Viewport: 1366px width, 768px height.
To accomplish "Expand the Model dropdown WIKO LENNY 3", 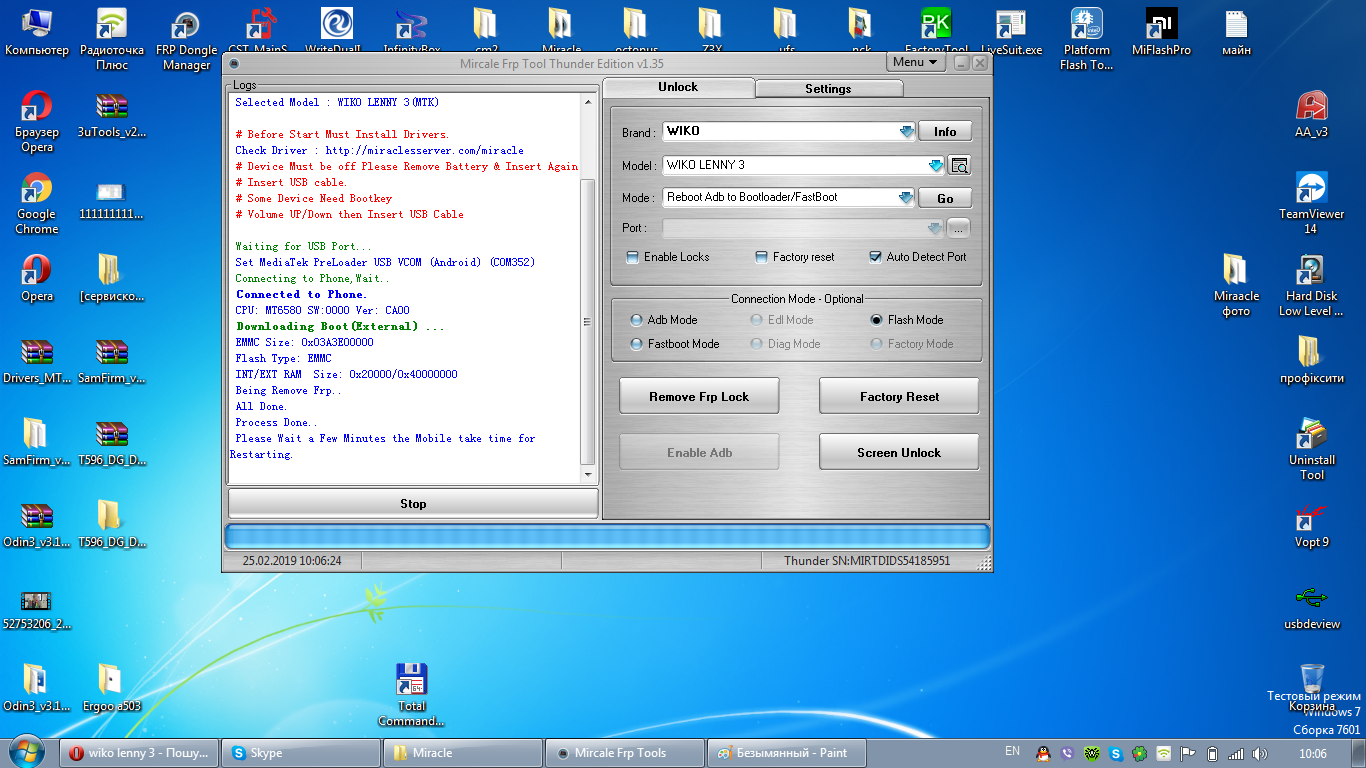I will pyautogui.click(x=935, y=165).
